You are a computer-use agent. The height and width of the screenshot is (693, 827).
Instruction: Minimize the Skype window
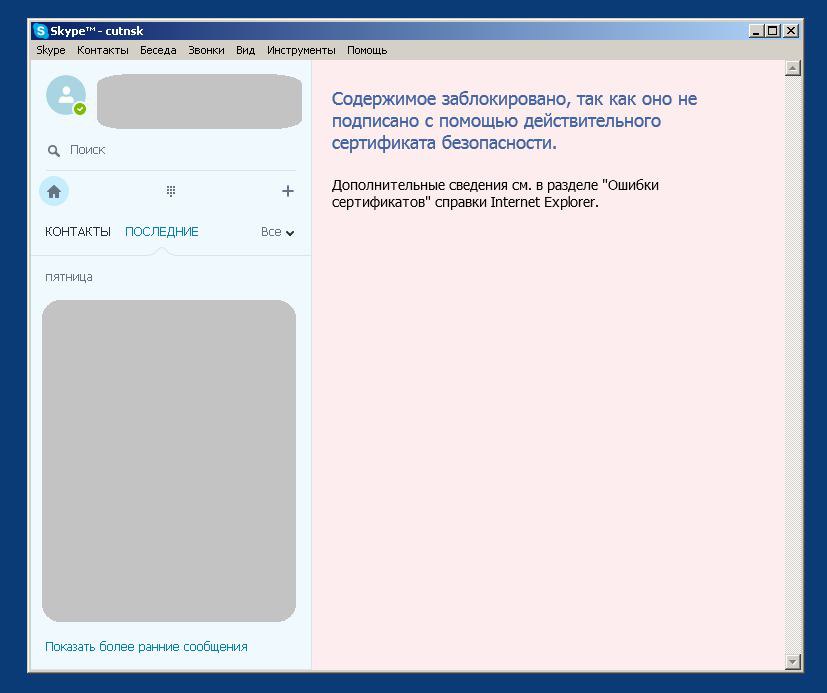pos(756,31)
